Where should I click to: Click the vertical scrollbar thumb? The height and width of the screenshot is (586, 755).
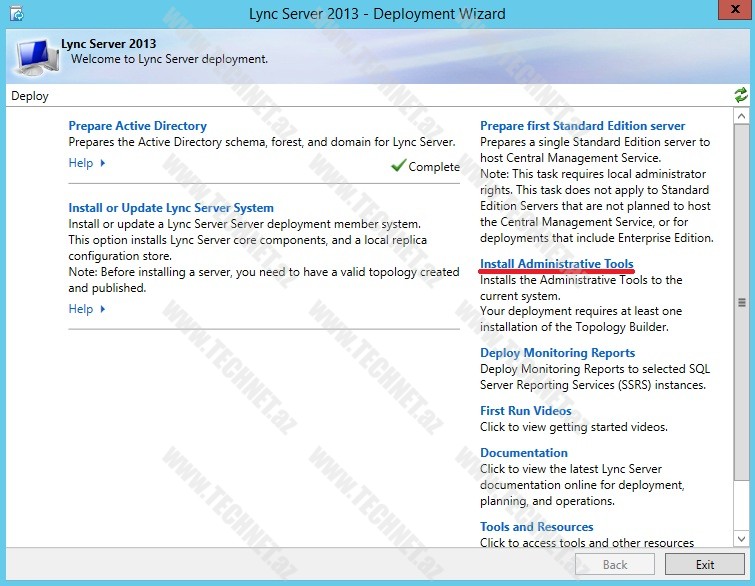pyautogui.click(x=741, y=302)
